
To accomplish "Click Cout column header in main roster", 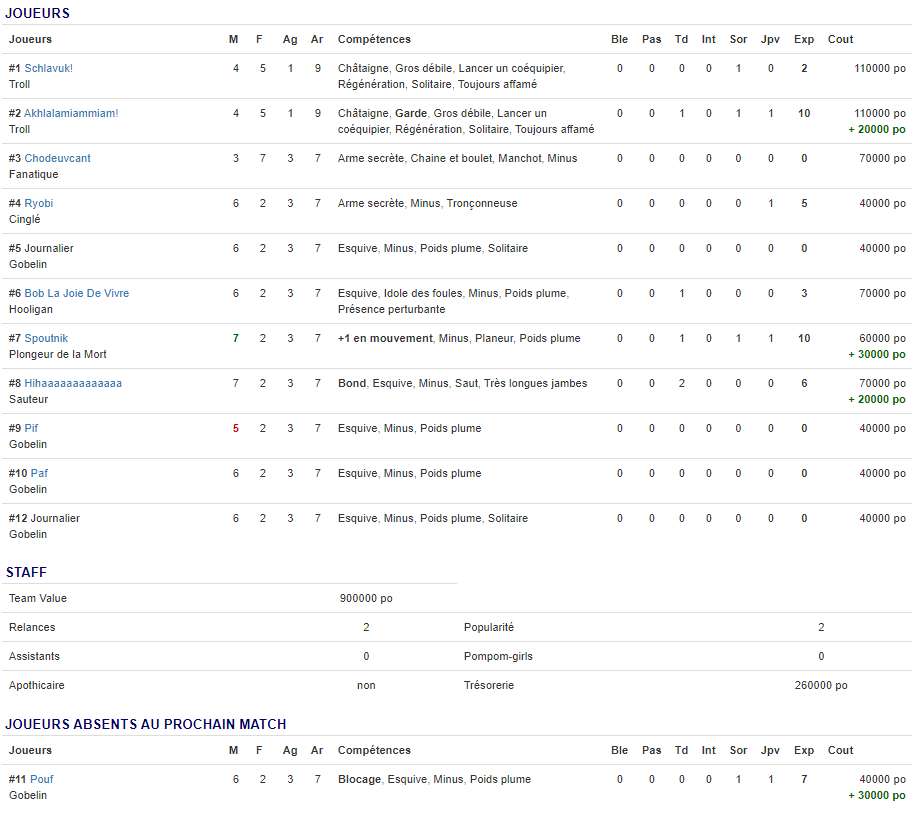I will (840, 39).
